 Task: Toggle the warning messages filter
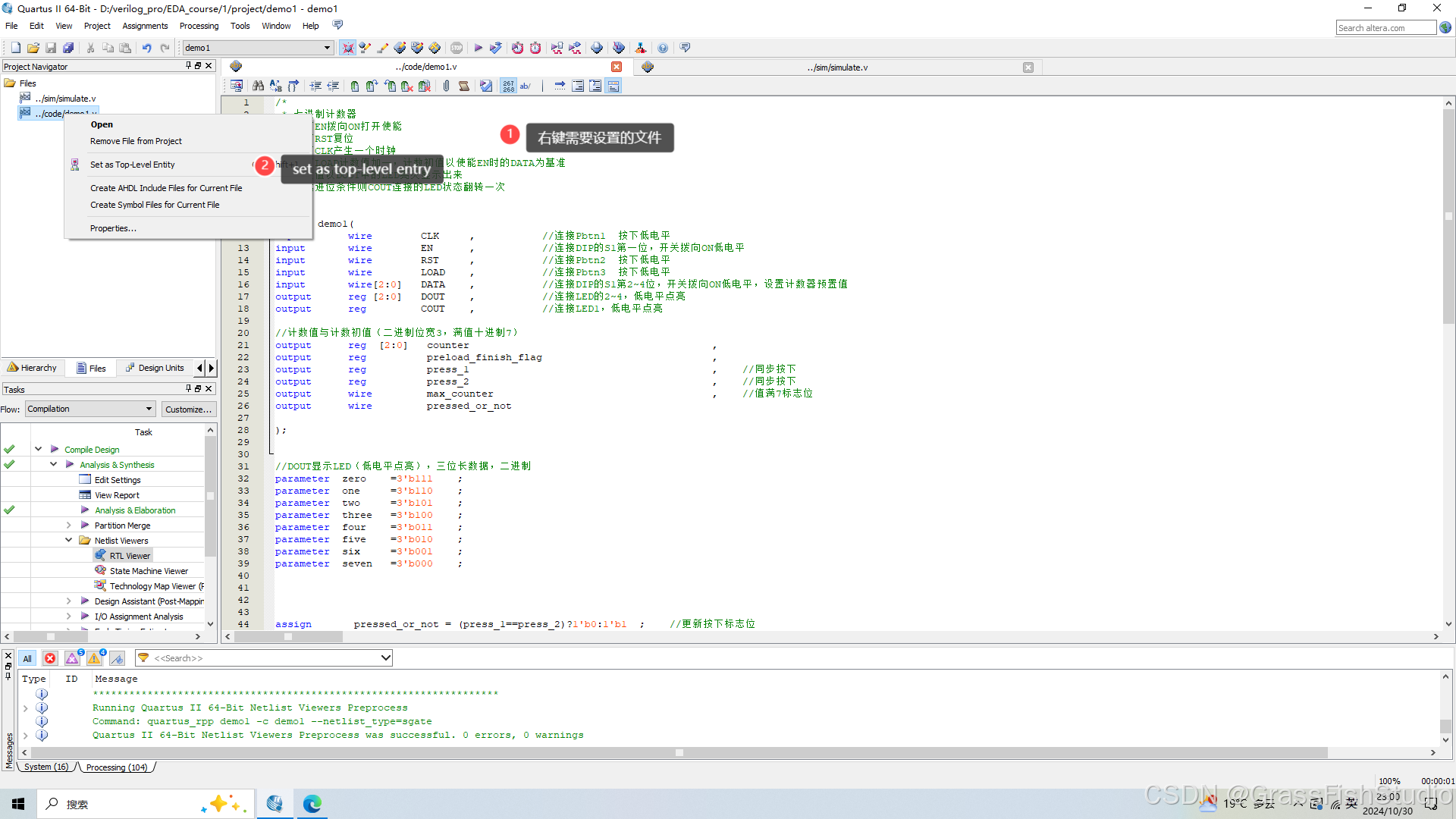point(94,658)
